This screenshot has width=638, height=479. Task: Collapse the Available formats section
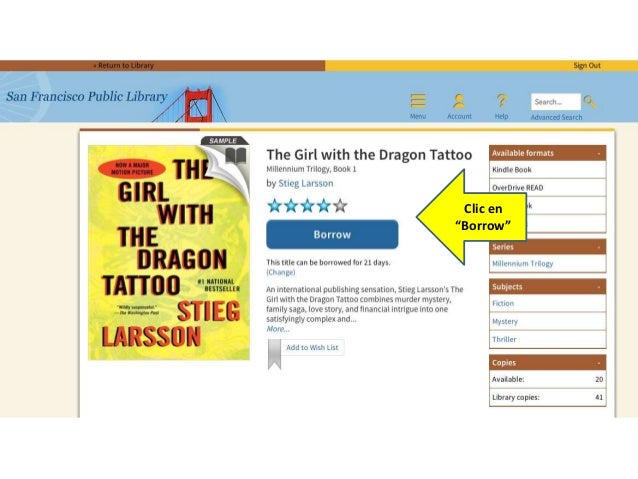tap(599, 153)
